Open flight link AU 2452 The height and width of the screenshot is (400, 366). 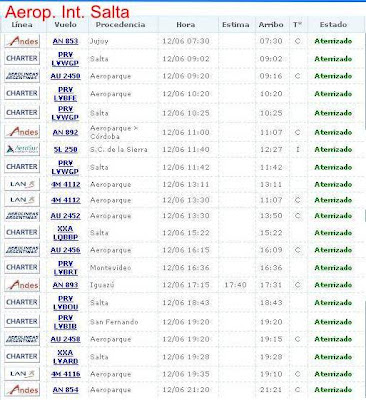(x=65, y=216)
